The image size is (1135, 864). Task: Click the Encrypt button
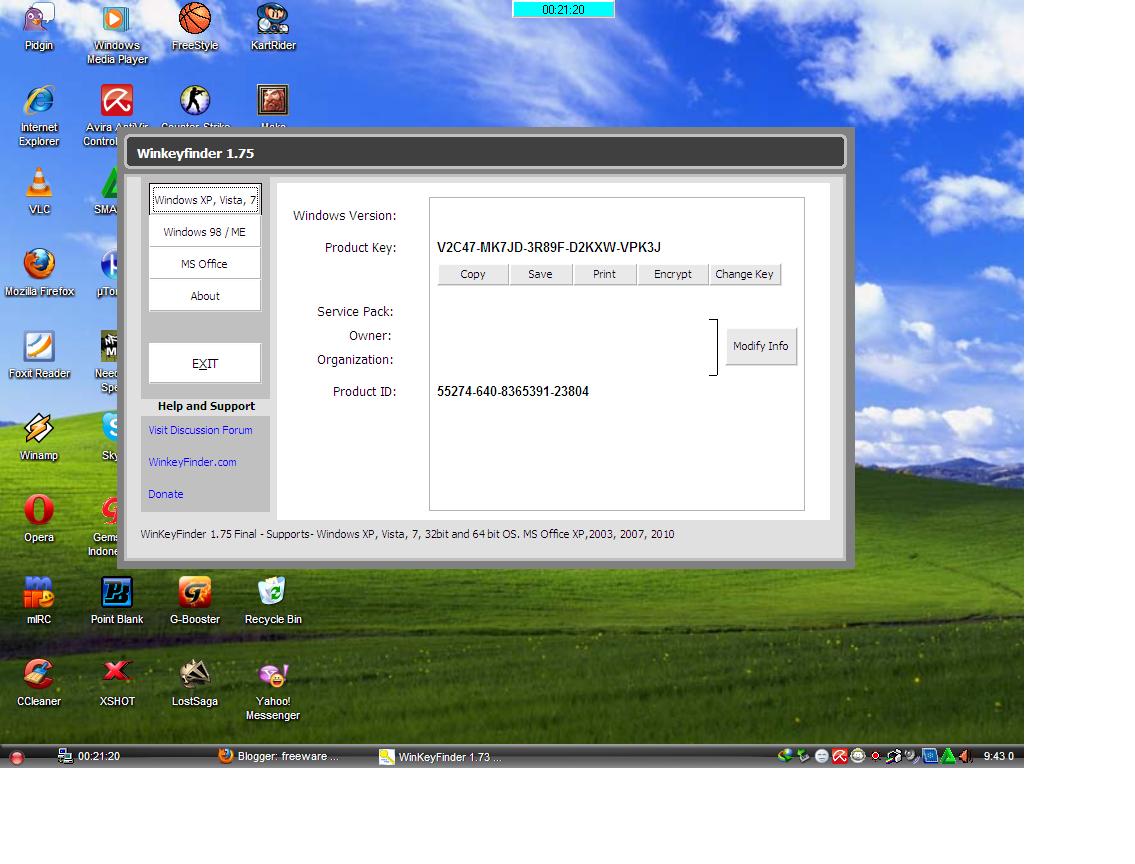(672, 274)
